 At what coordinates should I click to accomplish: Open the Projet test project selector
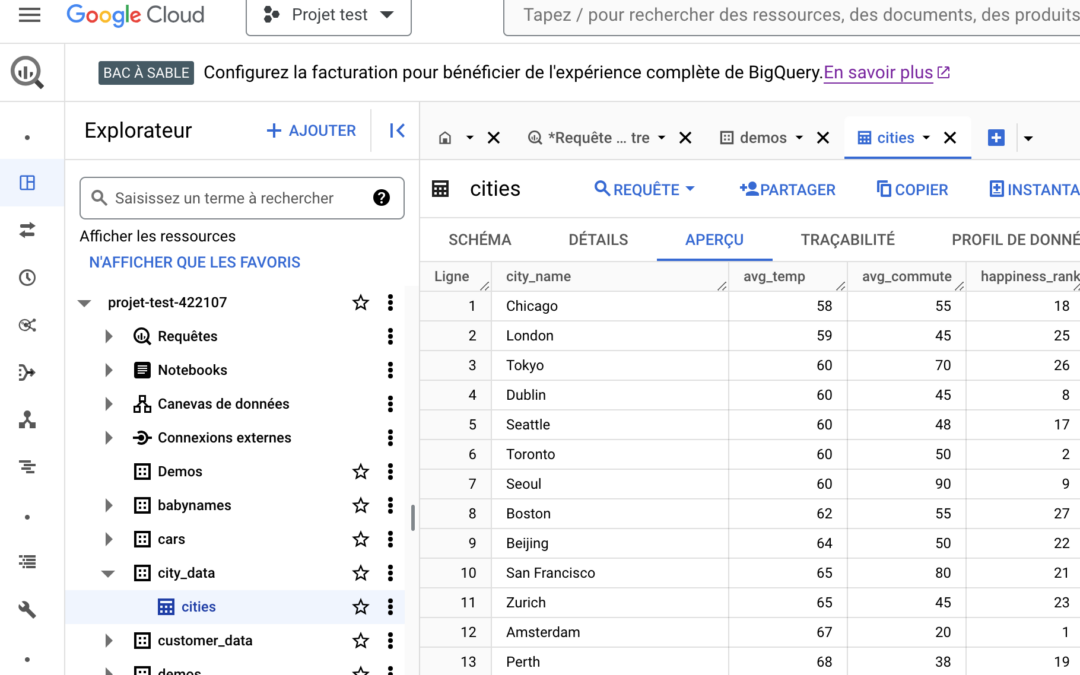point(329,15)
